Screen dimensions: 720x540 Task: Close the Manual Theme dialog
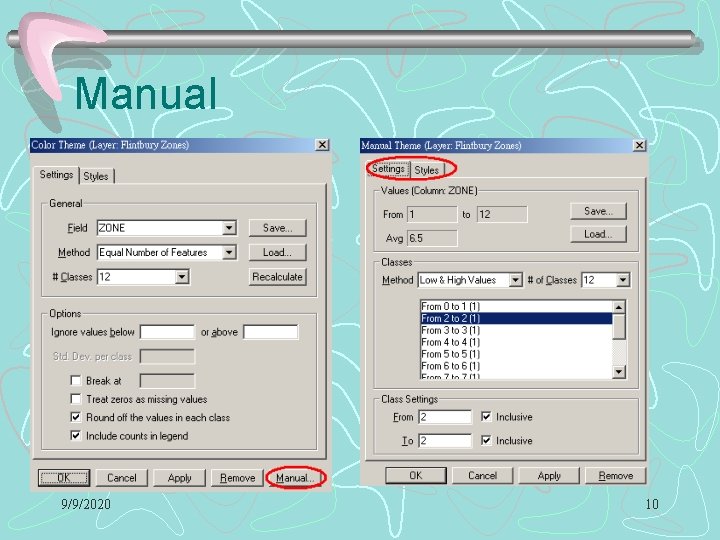(x=639, y=146)
